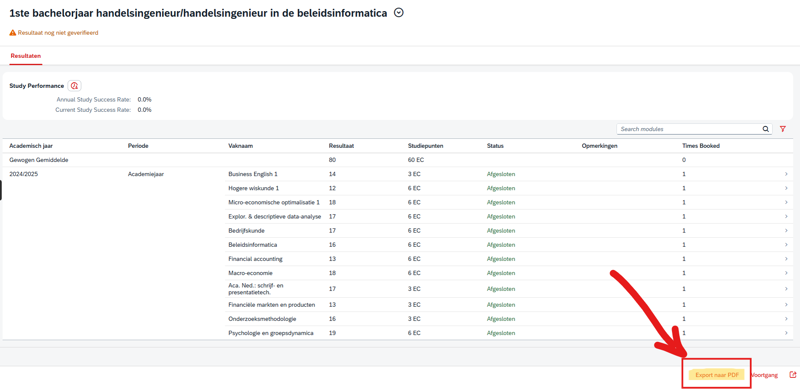Screen dimensions: 800x389
Task: Click Export naar PDF button
Action: pyautogui.click(x=717, y=375)
